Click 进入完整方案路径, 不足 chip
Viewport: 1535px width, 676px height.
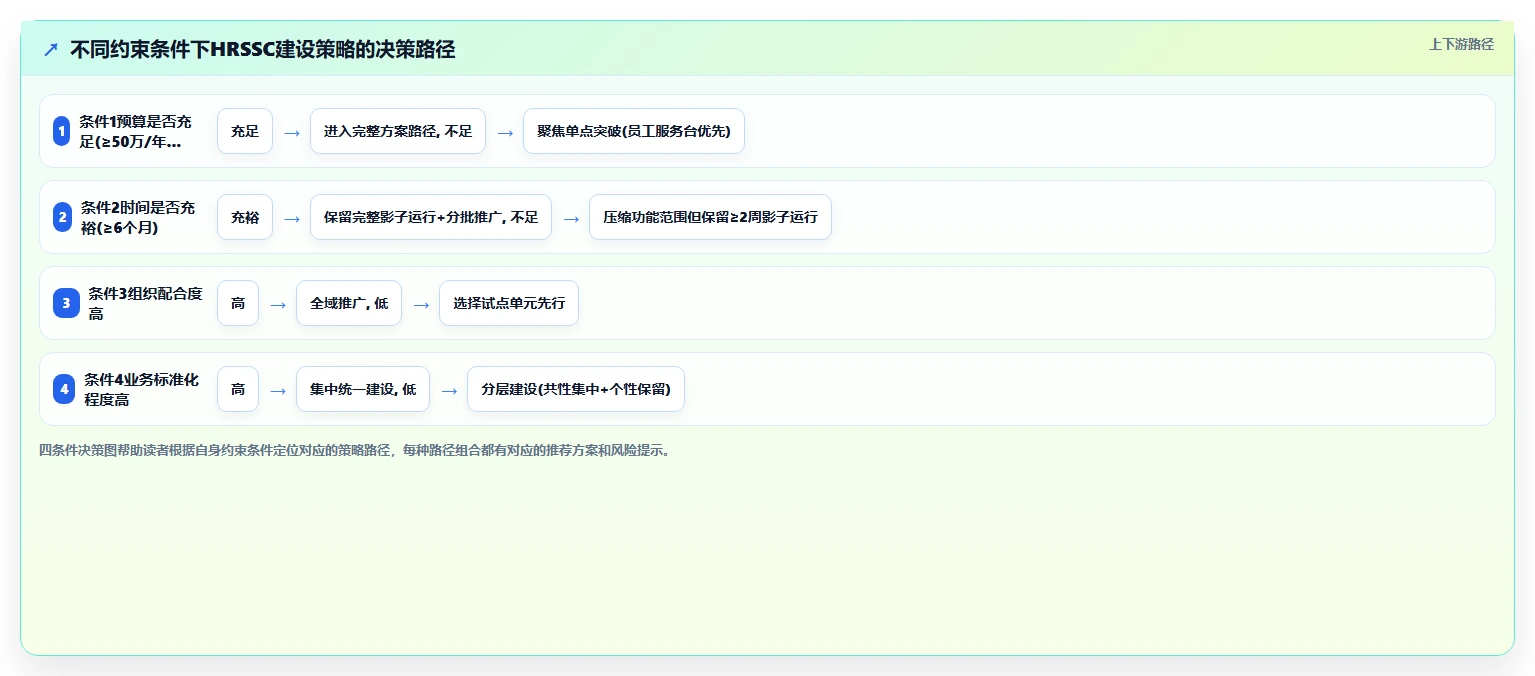point(398,131)
